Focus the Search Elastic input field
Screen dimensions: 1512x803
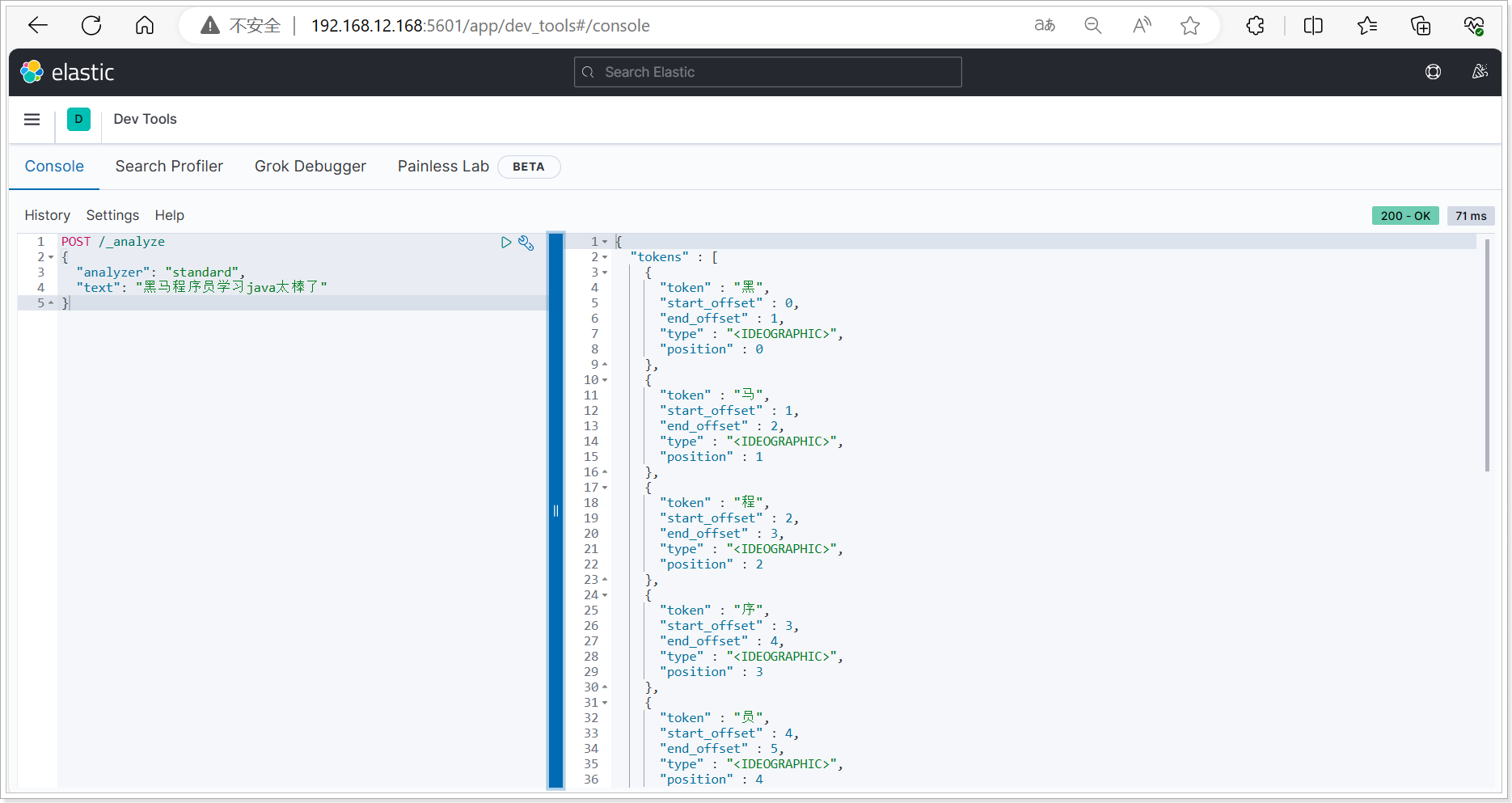coord(768,72)
